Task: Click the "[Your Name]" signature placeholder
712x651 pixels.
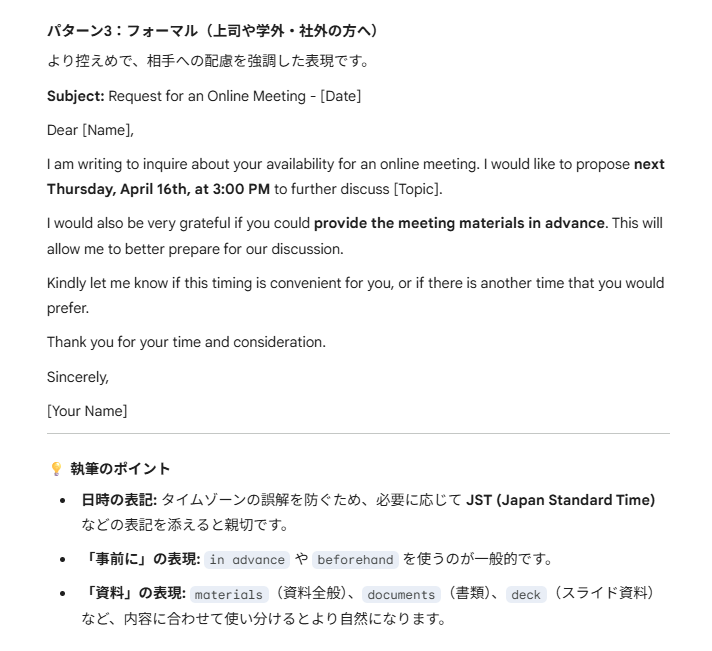Action: [87, 411]
